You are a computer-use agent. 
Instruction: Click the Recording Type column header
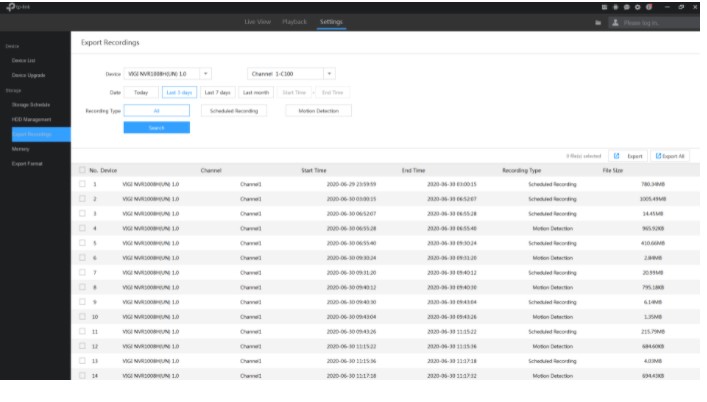pyautogui.click(x=522, y=170)
